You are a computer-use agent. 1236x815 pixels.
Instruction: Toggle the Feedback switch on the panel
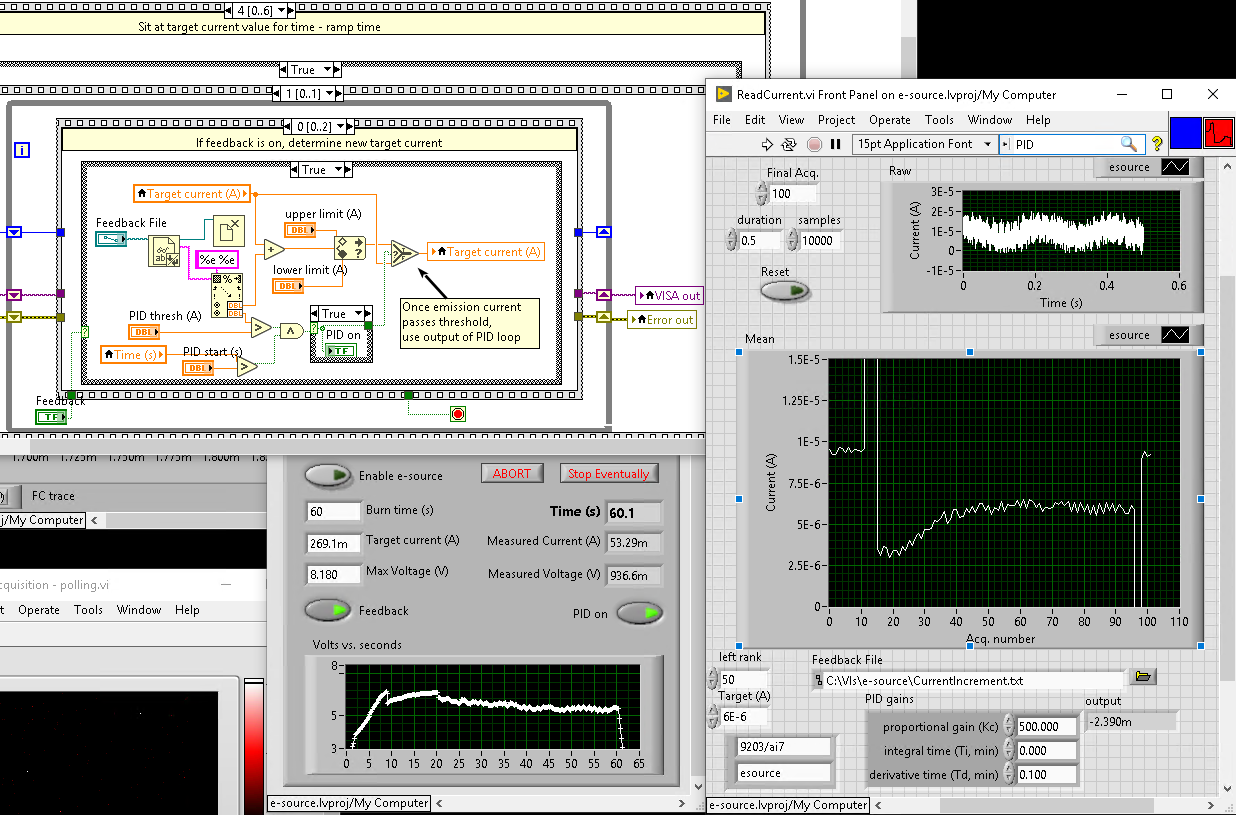328,610
